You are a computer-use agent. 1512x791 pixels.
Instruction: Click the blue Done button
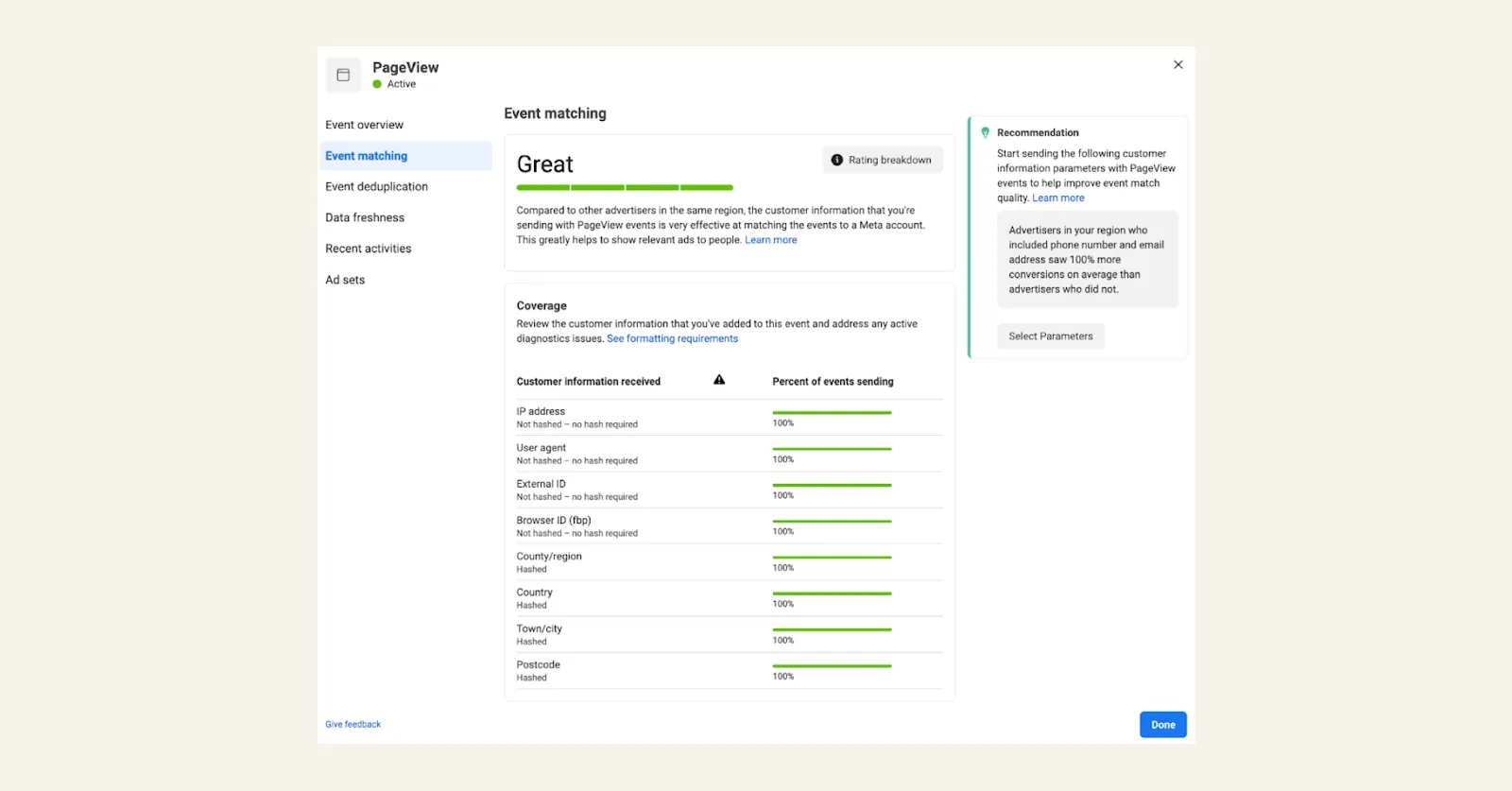point(1163,725)
